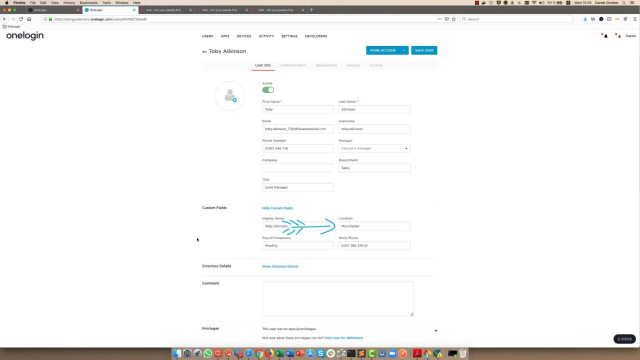
Task: Open the Apps menu in OneLogin
Action: 225,36
